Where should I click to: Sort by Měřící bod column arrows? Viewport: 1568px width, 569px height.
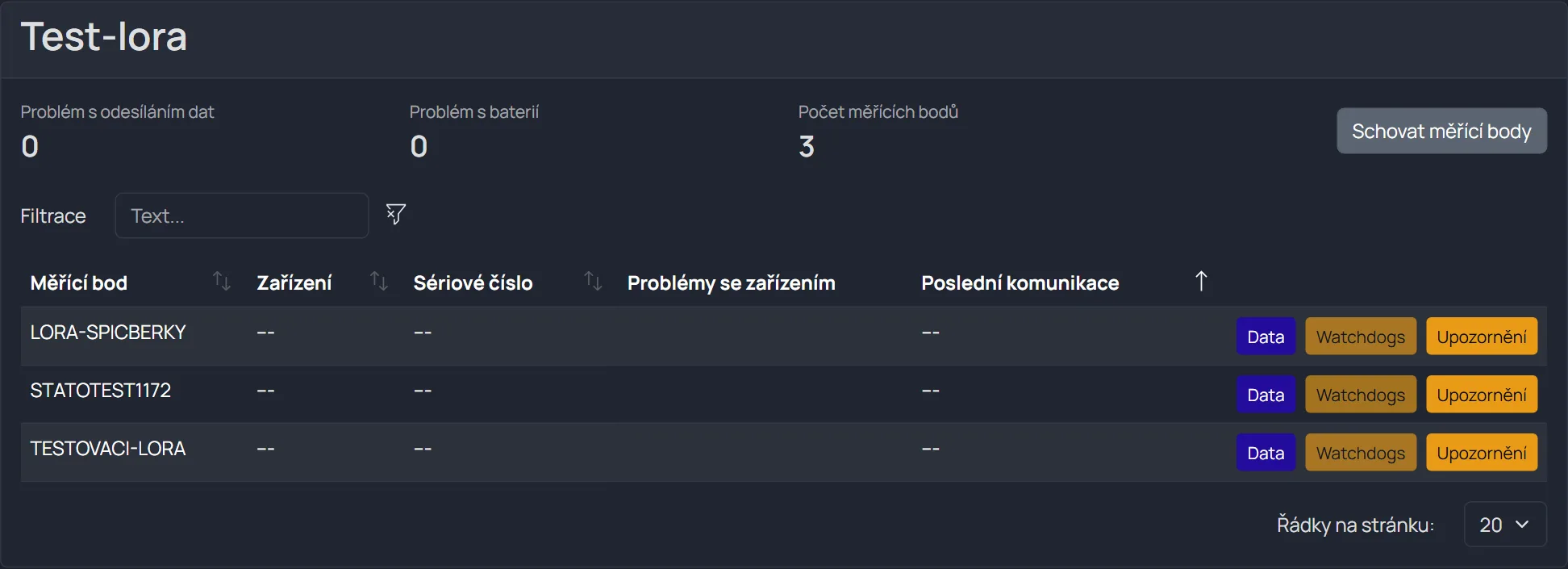(x=222, y=282)
